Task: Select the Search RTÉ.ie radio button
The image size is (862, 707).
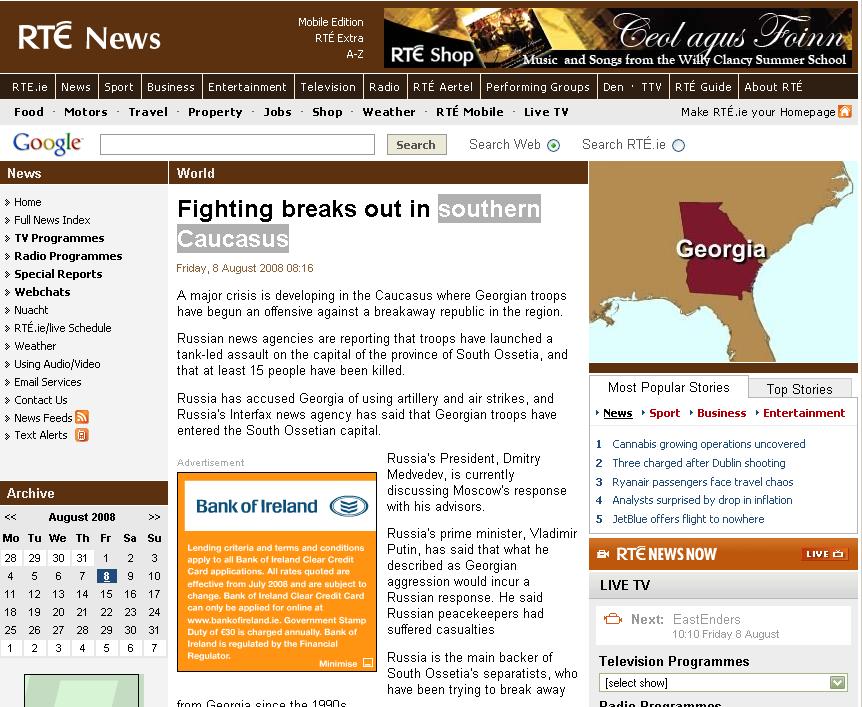Action: point(679,145)
